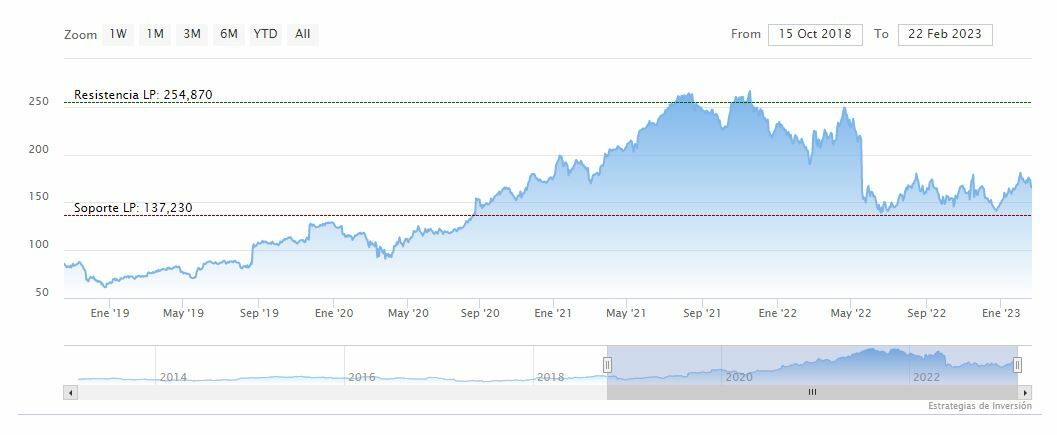Click 2016 marker in navigator

362,377
